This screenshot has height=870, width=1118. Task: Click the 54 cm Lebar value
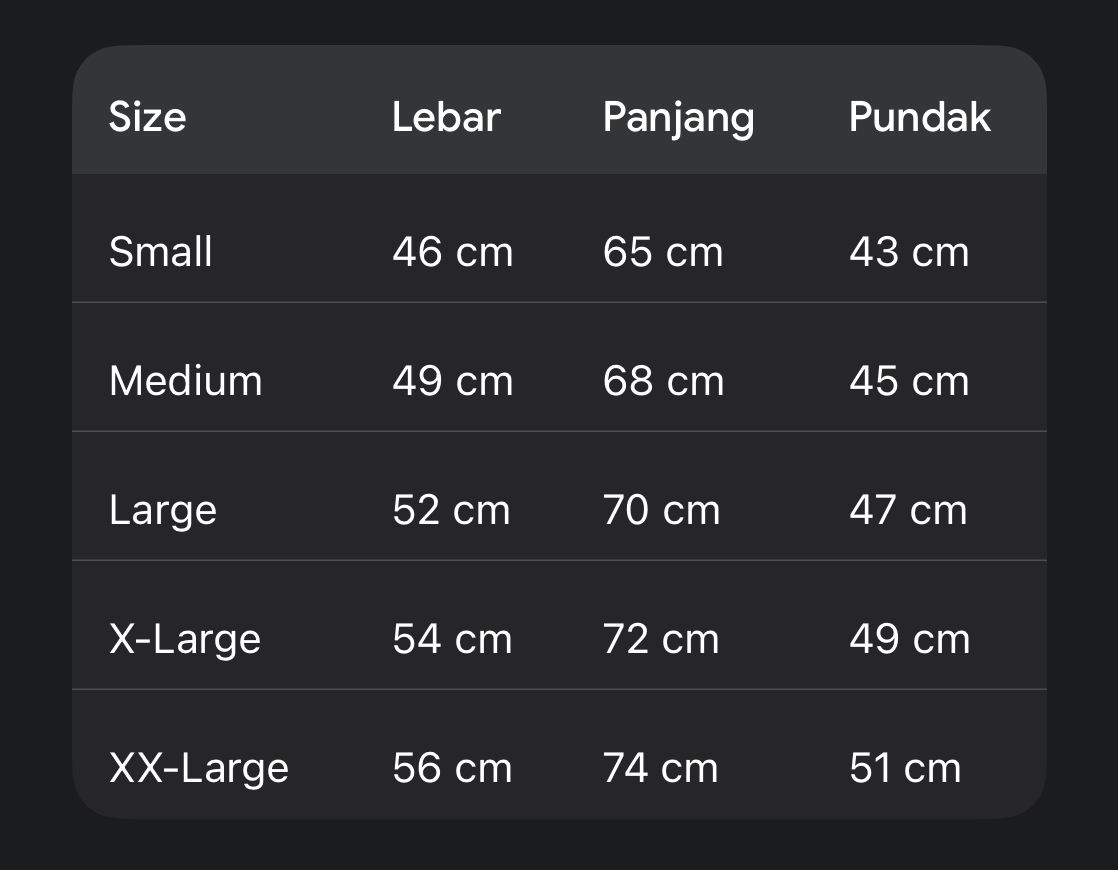click(451, 639)
